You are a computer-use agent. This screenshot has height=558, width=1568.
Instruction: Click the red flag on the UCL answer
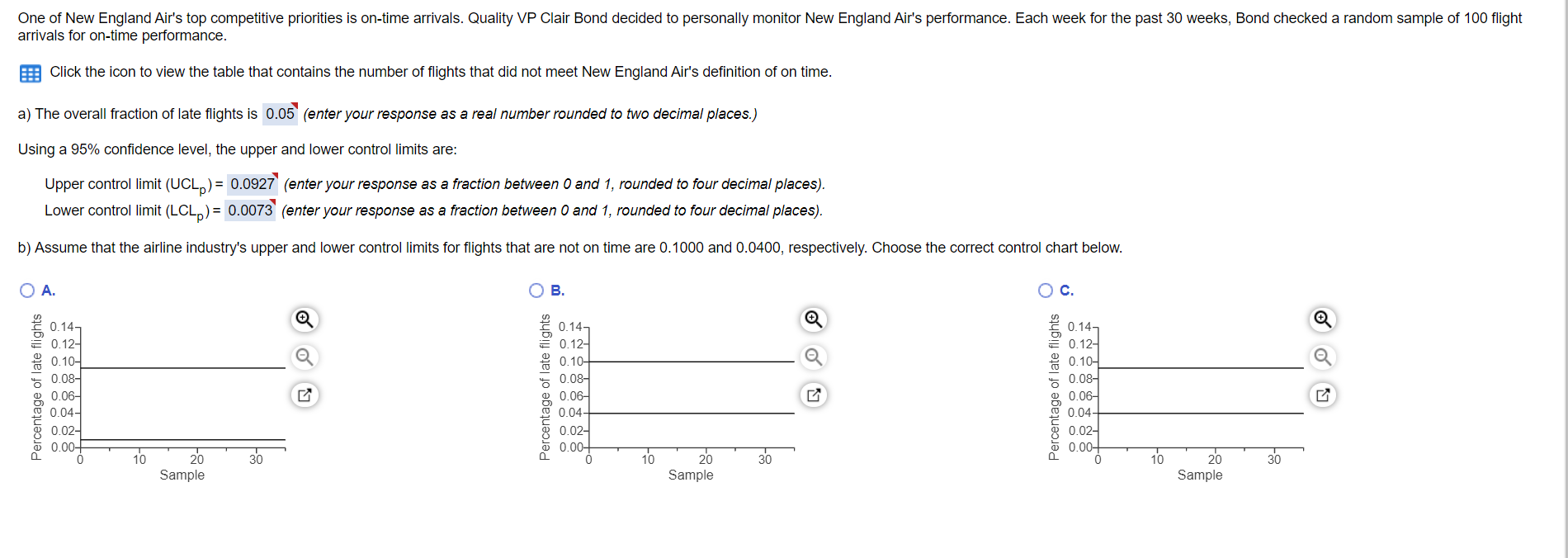coord(275,175)
